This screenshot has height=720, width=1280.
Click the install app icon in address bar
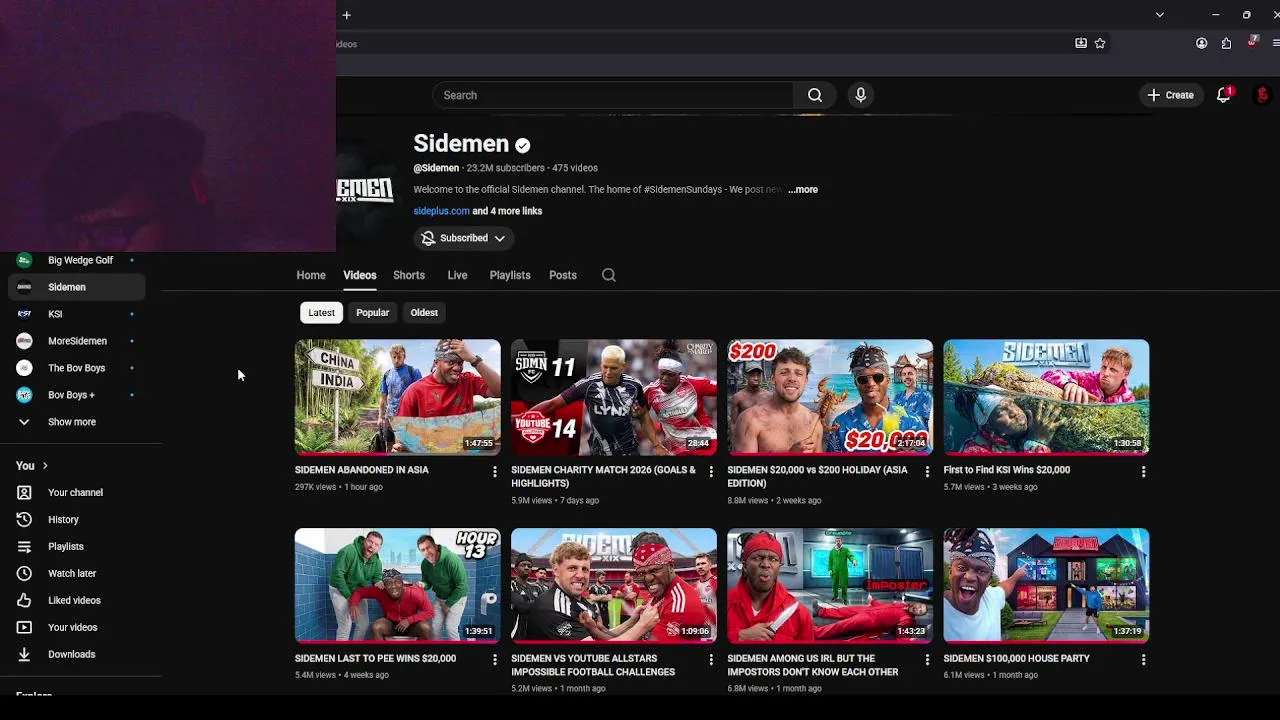[1081, 43]
